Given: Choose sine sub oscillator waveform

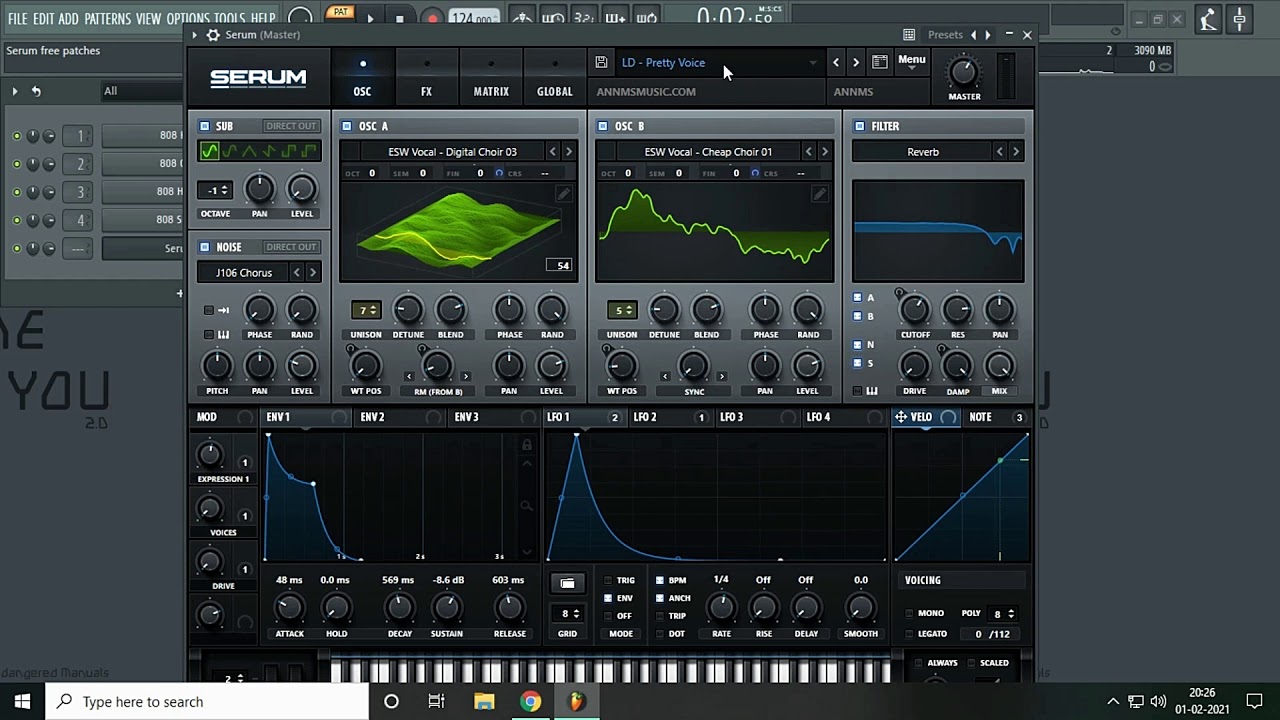Looking at the screenshot, I should (209, 152).
